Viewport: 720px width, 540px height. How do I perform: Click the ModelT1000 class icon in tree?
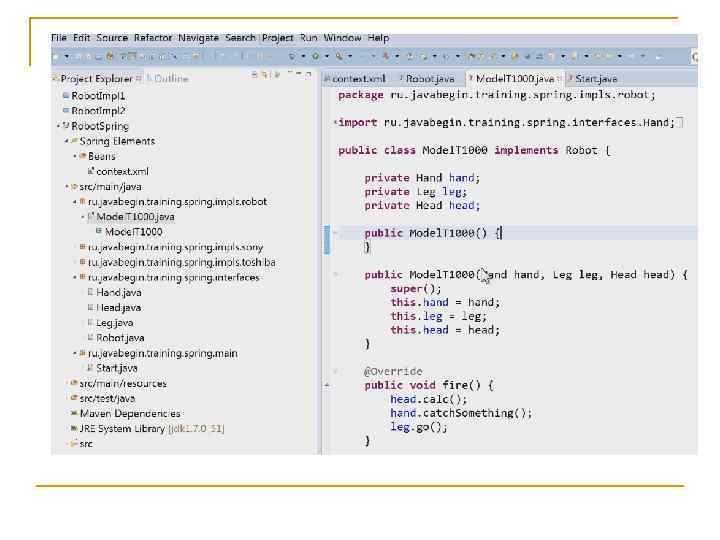click(99, 231)
